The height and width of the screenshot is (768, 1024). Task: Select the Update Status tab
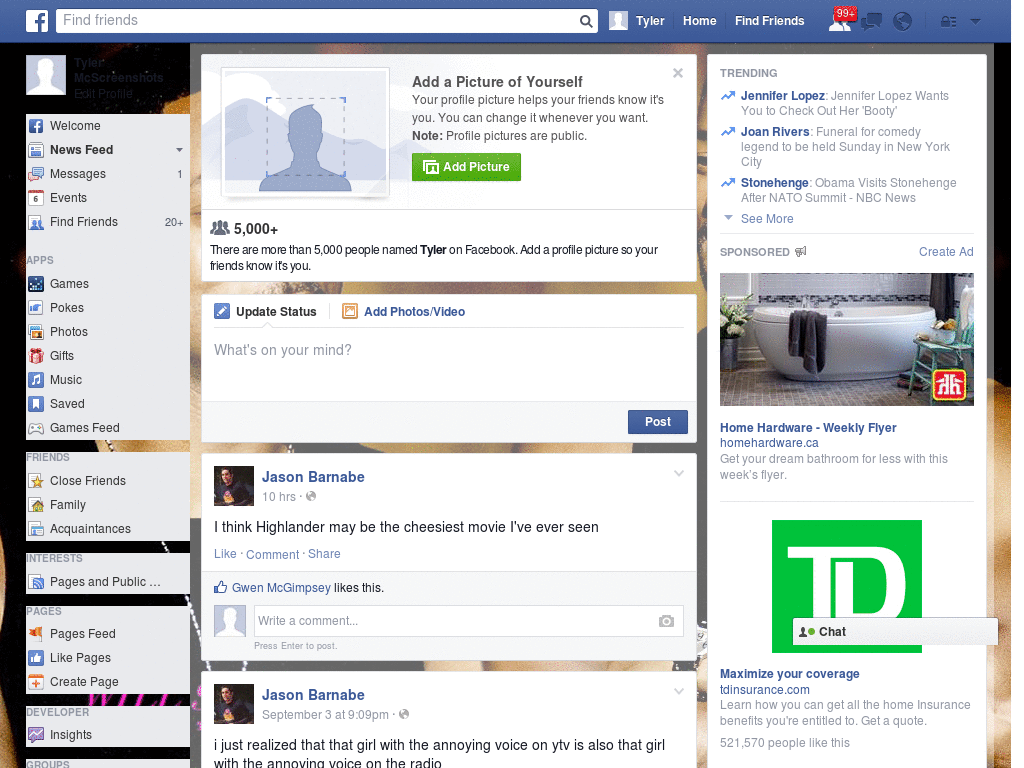tap(266, 312)
